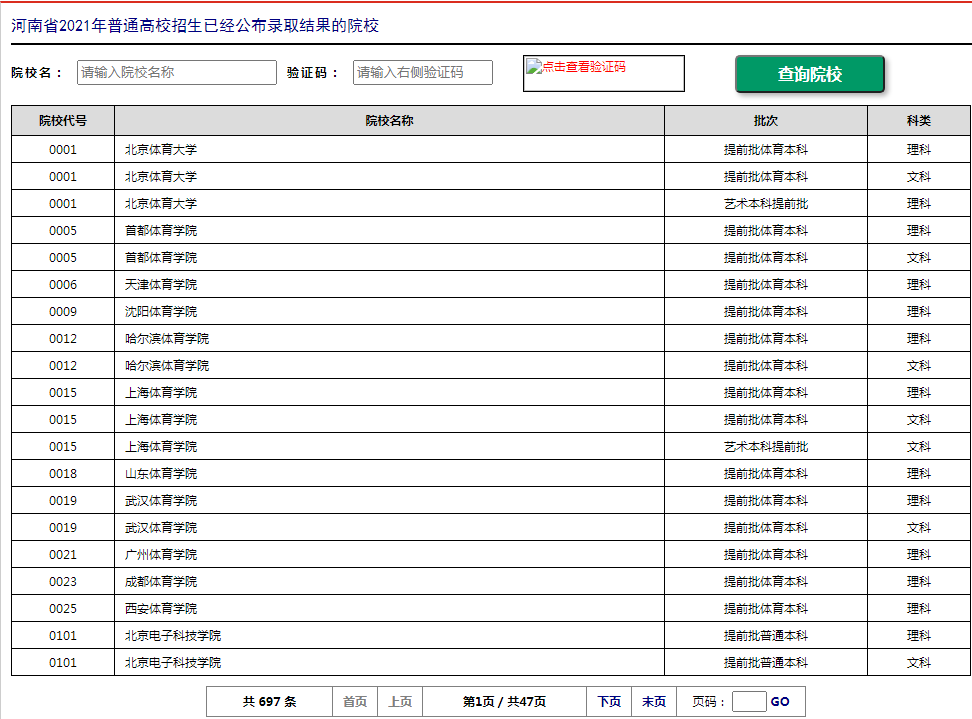Click the 院校名称 column header

click(x=389, y=121)
